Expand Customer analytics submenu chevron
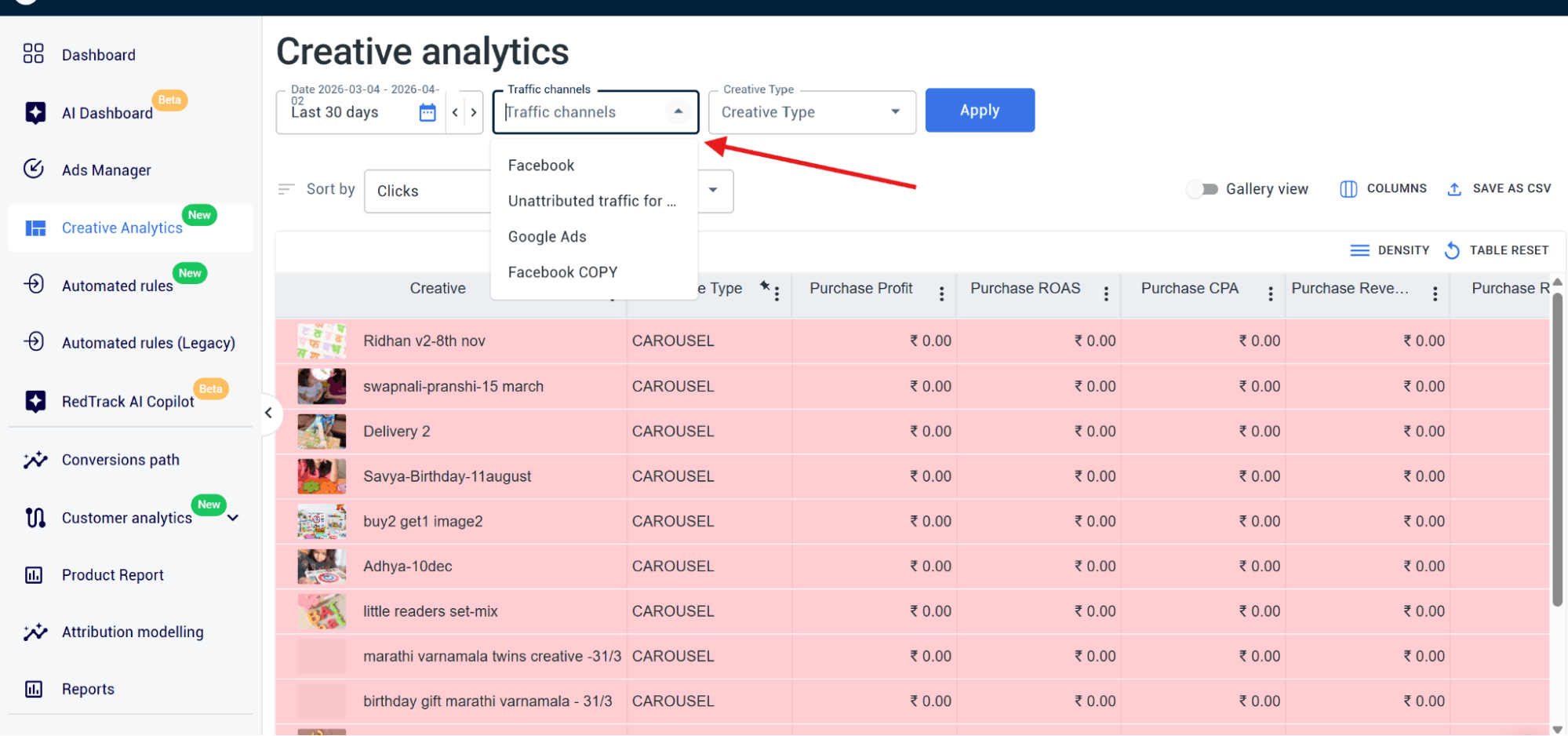 tap(233, 518)
